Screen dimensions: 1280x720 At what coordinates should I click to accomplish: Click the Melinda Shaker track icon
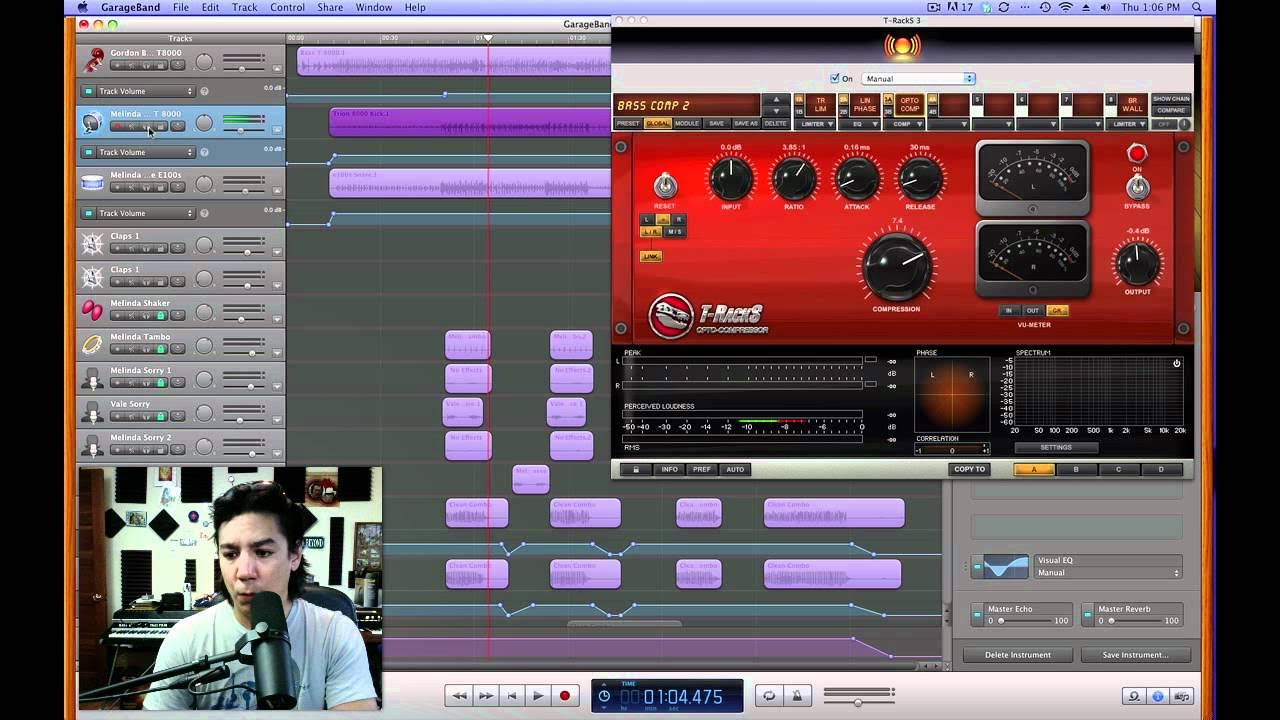[93, 311]
